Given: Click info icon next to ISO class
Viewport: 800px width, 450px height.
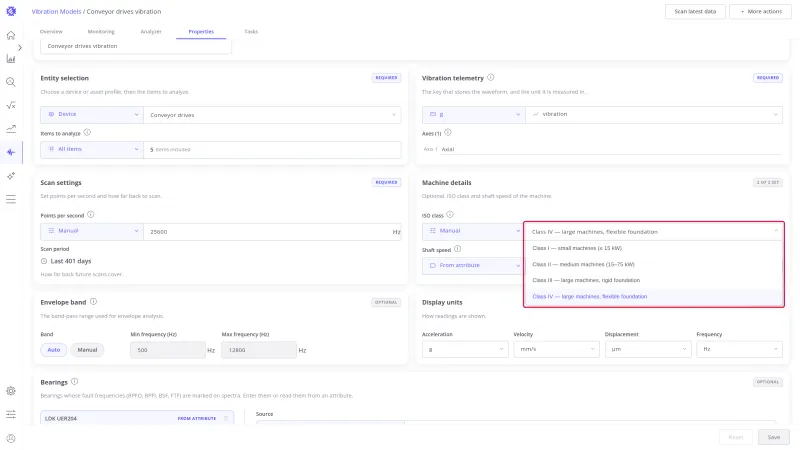Looking at the screenshot, I should click(x=450, y=215).
